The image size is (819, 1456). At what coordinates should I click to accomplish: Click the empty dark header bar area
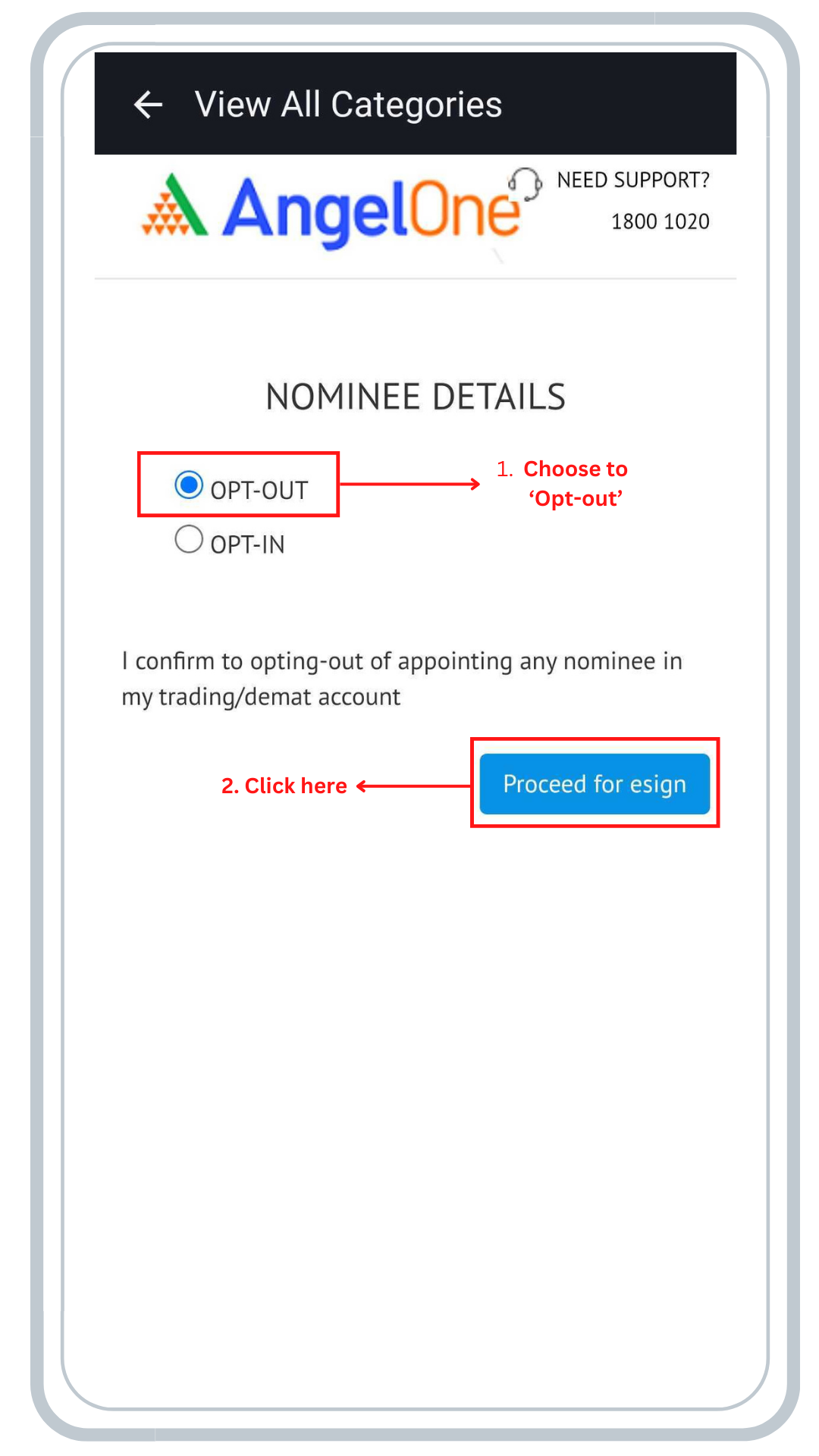(622, 105)
